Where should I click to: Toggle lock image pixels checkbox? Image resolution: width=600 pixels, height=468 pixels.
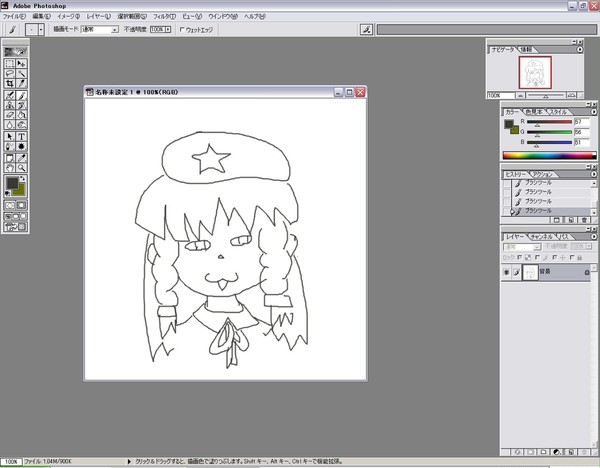537,258
